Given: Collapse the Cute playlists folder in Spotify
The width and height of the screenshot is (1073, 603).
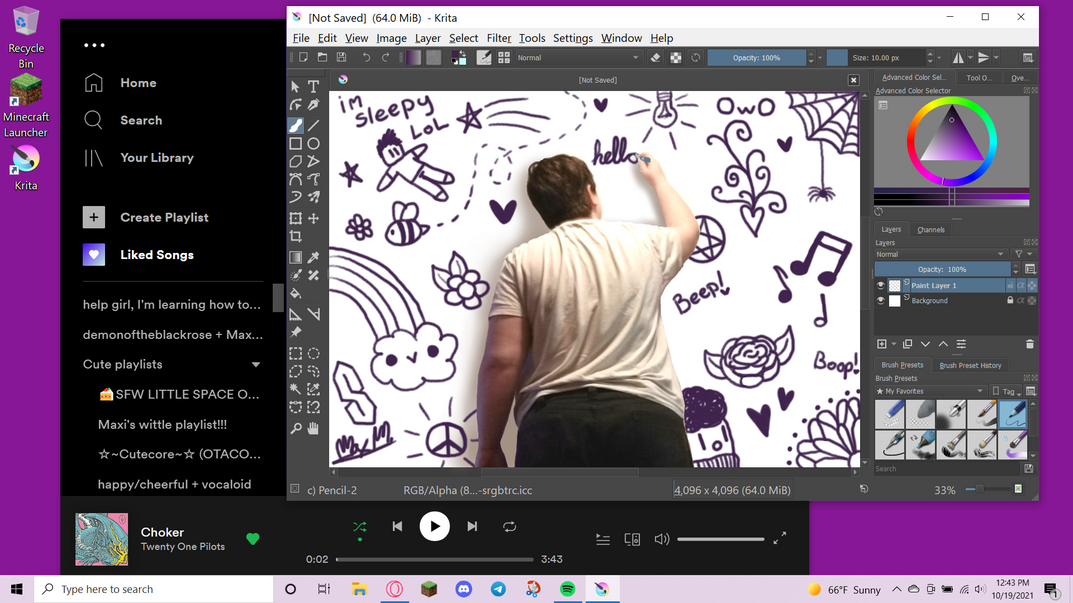Looking at the screenshot, I should (256, 365).
